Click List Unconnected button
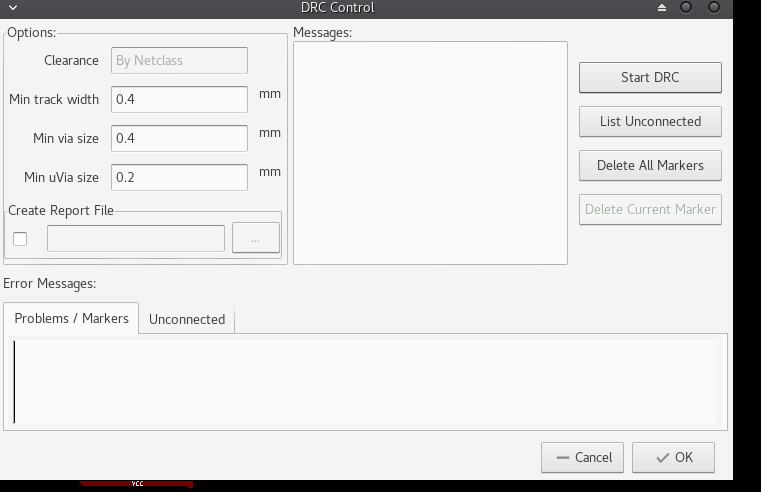Screen dimensions: 761x492 [650, 122]
